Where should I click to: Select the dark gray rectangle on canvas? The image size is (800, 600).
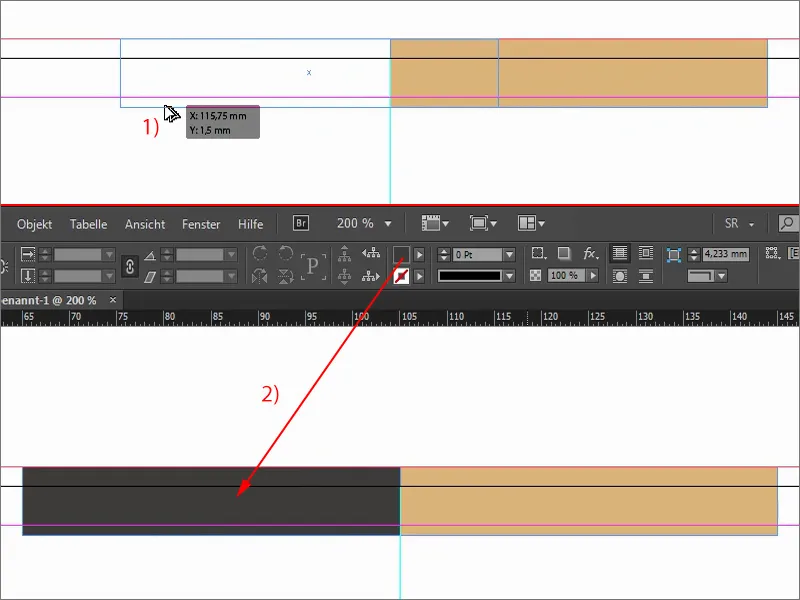pyautogui.click(x=211, y=501)
